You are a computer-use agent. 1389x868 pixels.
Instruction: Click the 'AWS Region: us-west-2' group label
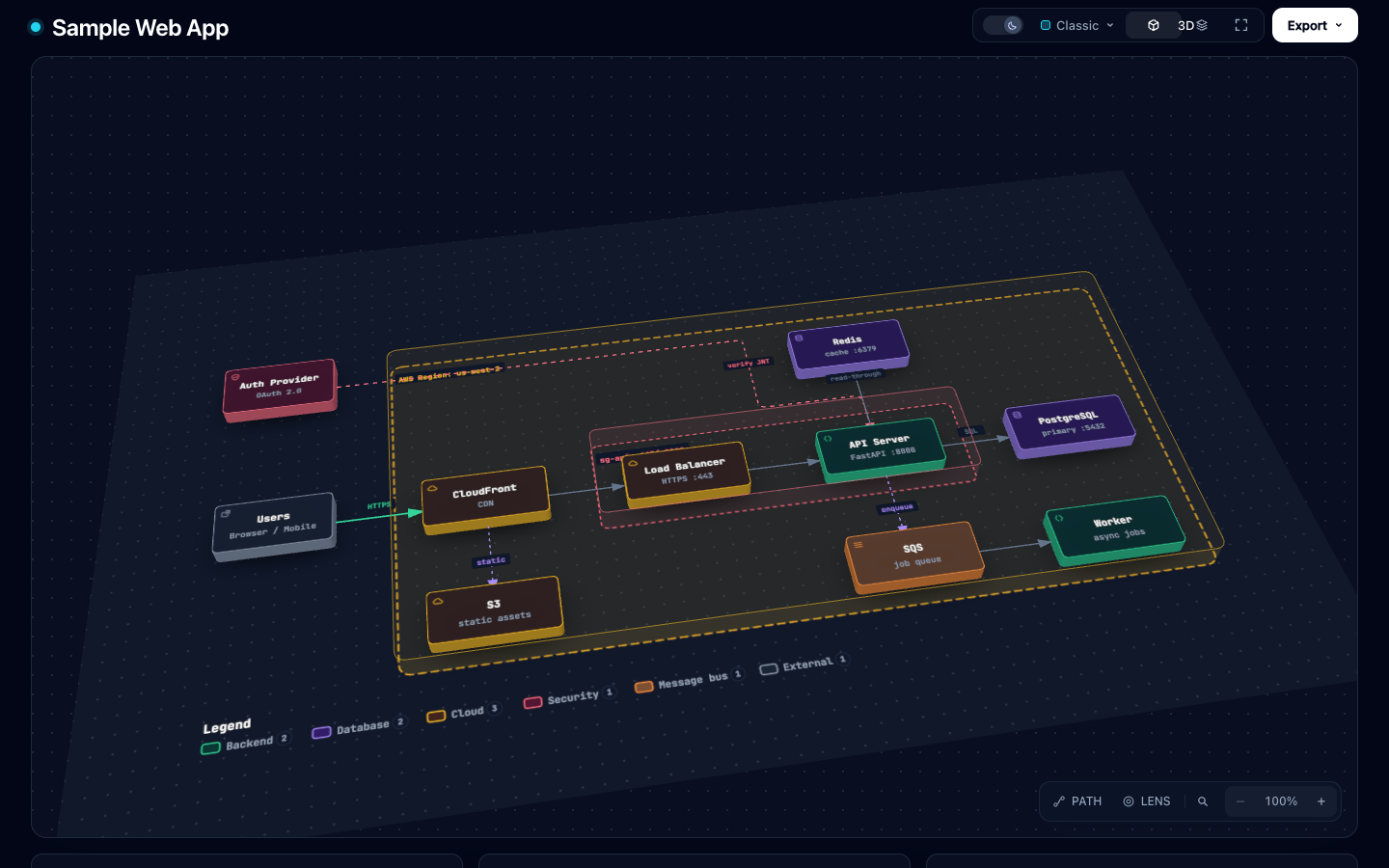450,374
